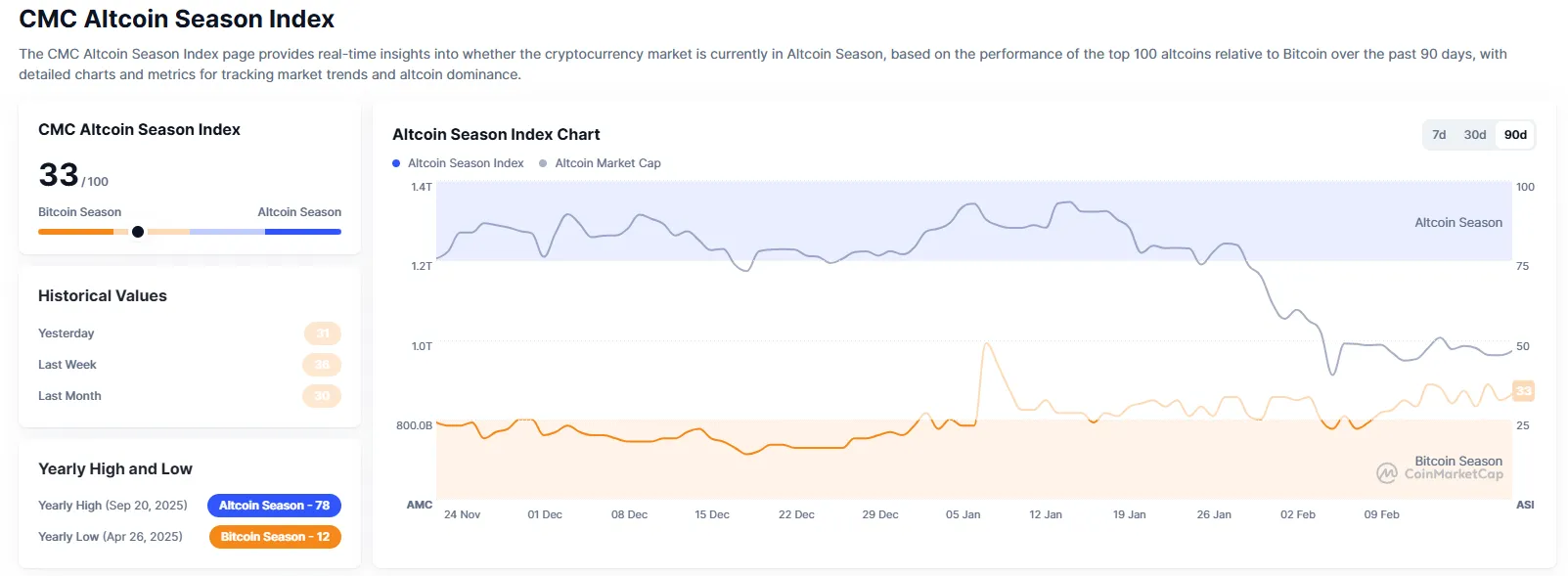Viewport: 1568px width, 576px height.
Task: Switch chart range to 30d
Action: coord(1475,135)
